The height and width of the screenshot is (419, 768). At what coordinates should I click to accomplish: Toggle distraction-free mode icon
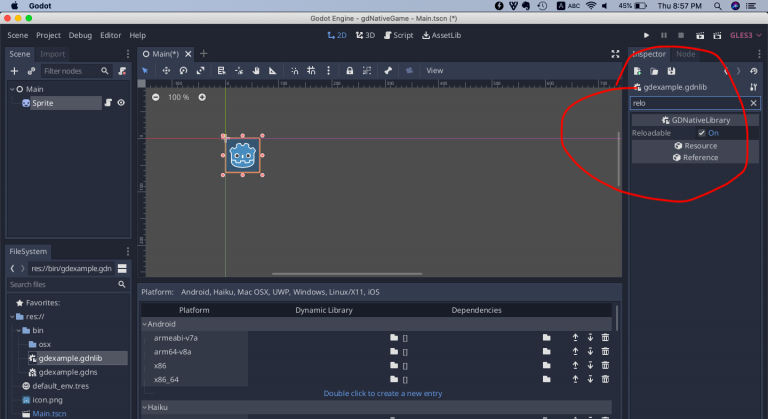pyautogui.click(x=615, y=54)
